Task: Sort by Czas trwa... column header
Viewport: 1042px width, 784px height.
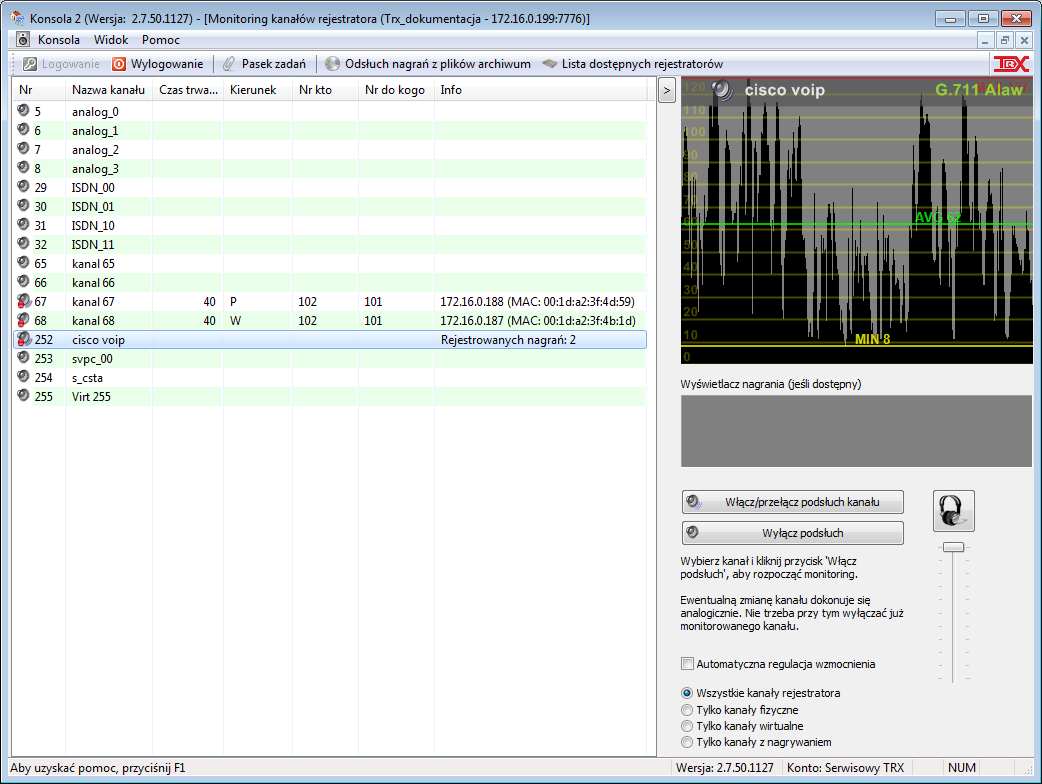Action: [188, 90]
